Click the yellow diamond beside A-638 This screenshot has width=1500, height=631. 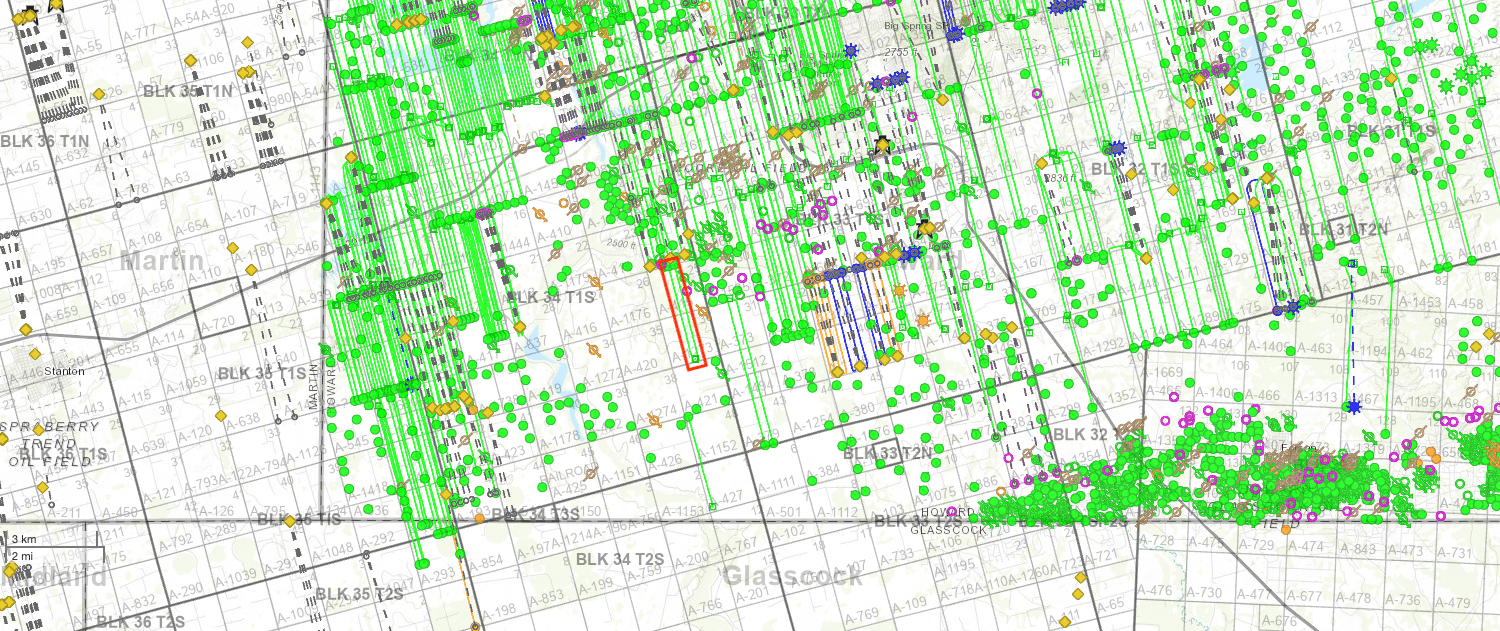[x=220, y=415]
